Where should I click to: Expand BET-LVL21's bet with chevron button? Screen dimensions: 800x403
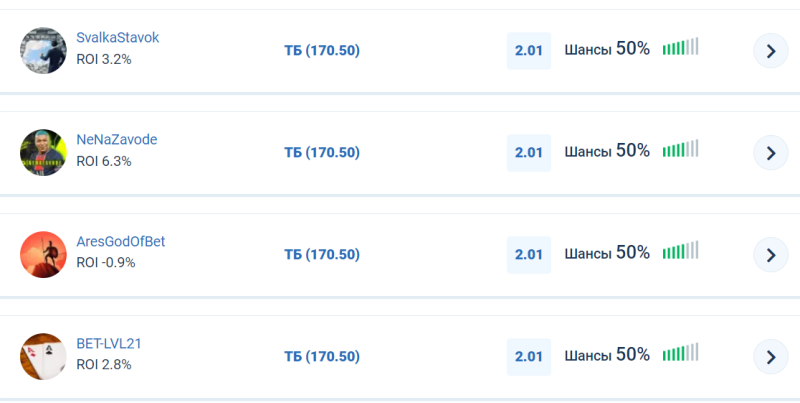click(770, 357)
